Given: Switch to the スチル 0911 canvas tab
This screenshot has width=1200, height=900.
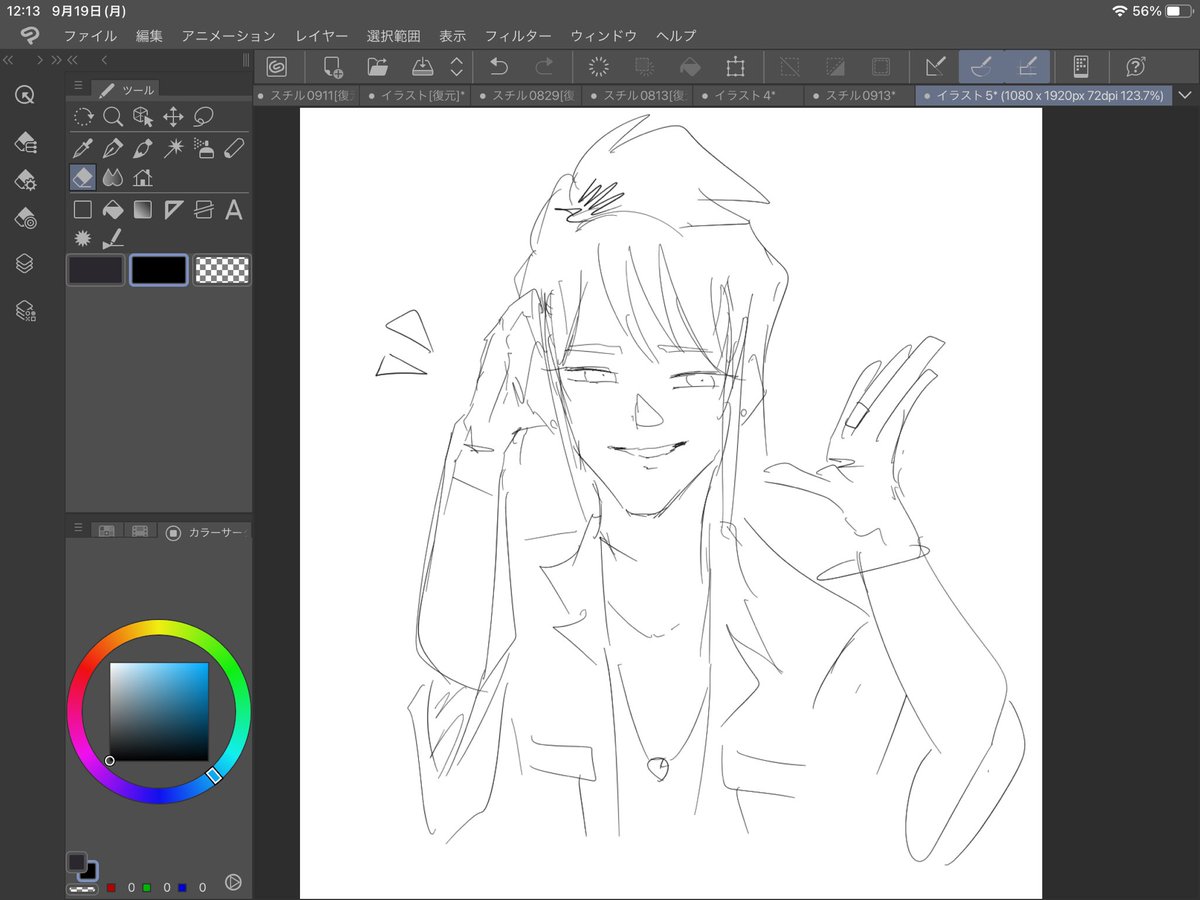Looking at the screenshot, I should click(305, 96).
